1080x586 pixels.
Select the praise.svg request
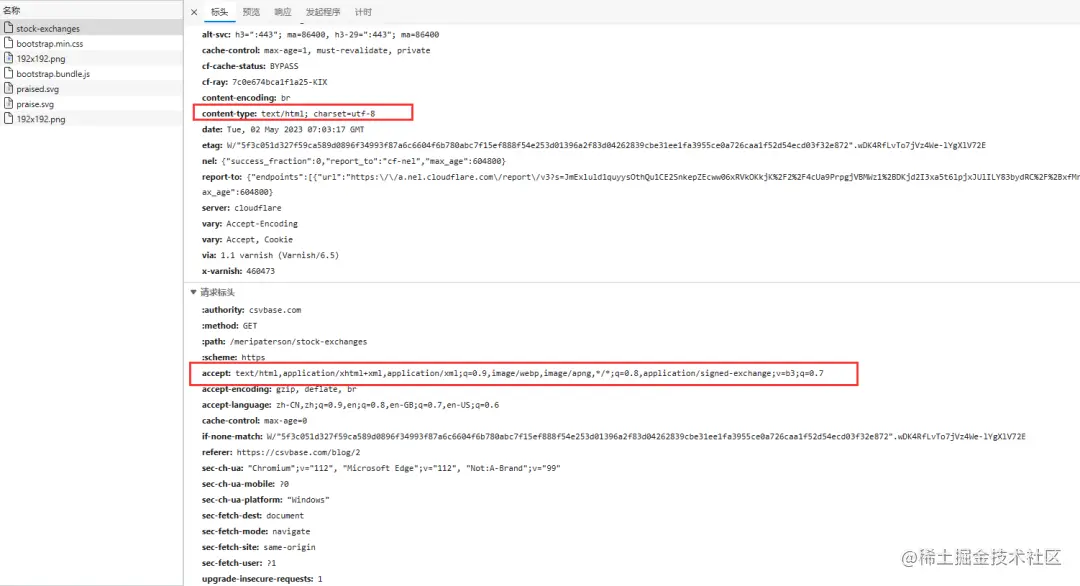click(92, 104)
